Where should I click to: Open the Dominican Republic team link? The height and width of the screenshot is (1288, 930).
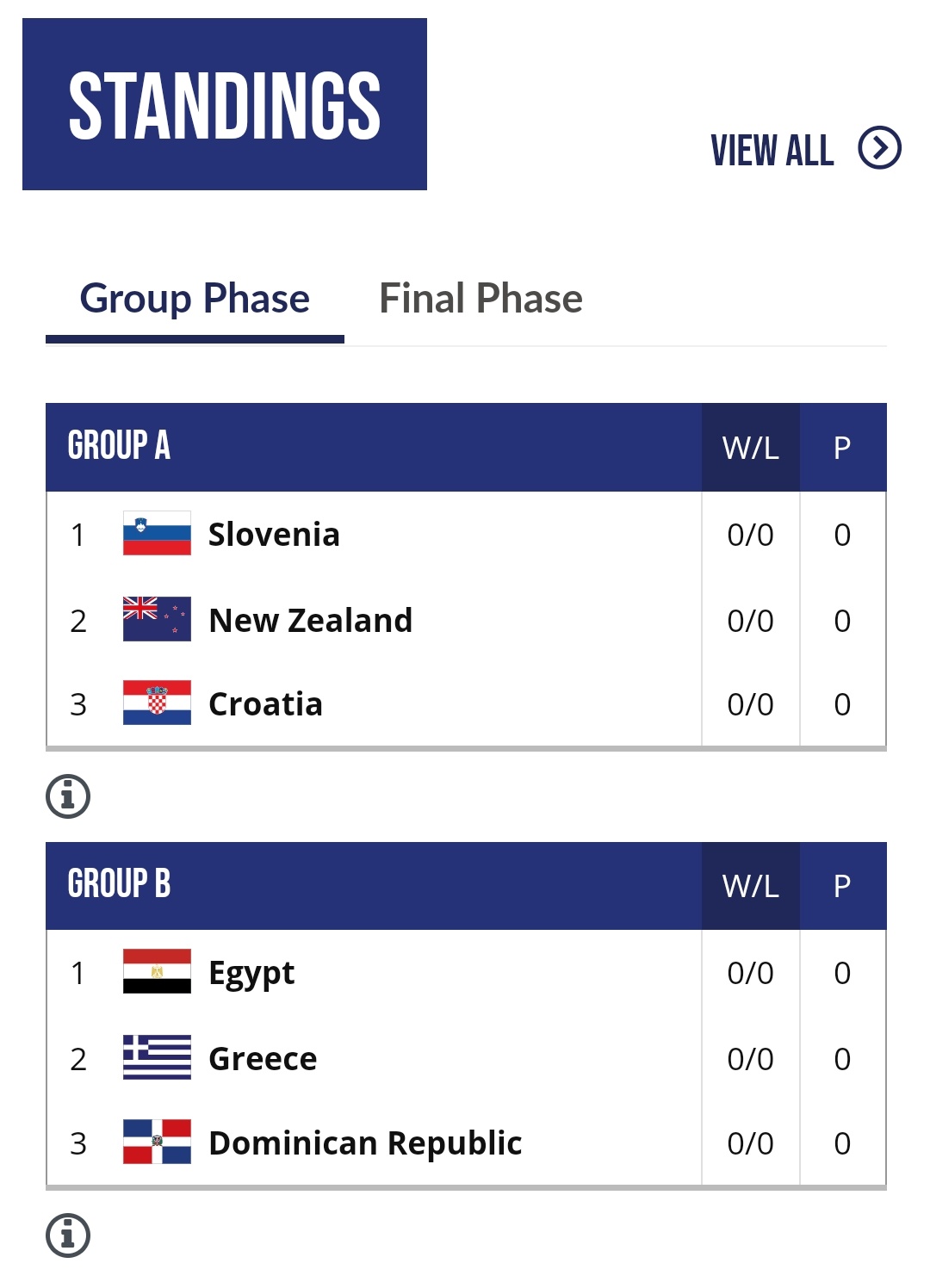365,1143
